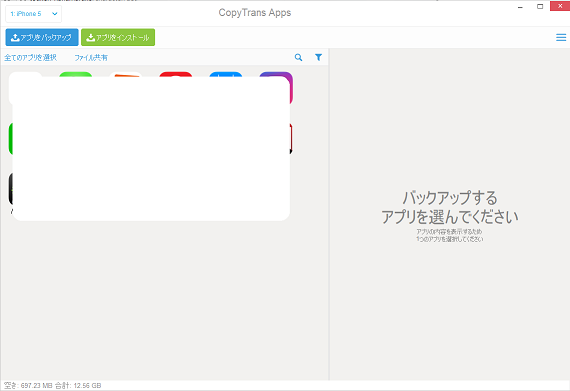Click the filter funnel icon
570x391 pixels.
[x=318, y=57]
